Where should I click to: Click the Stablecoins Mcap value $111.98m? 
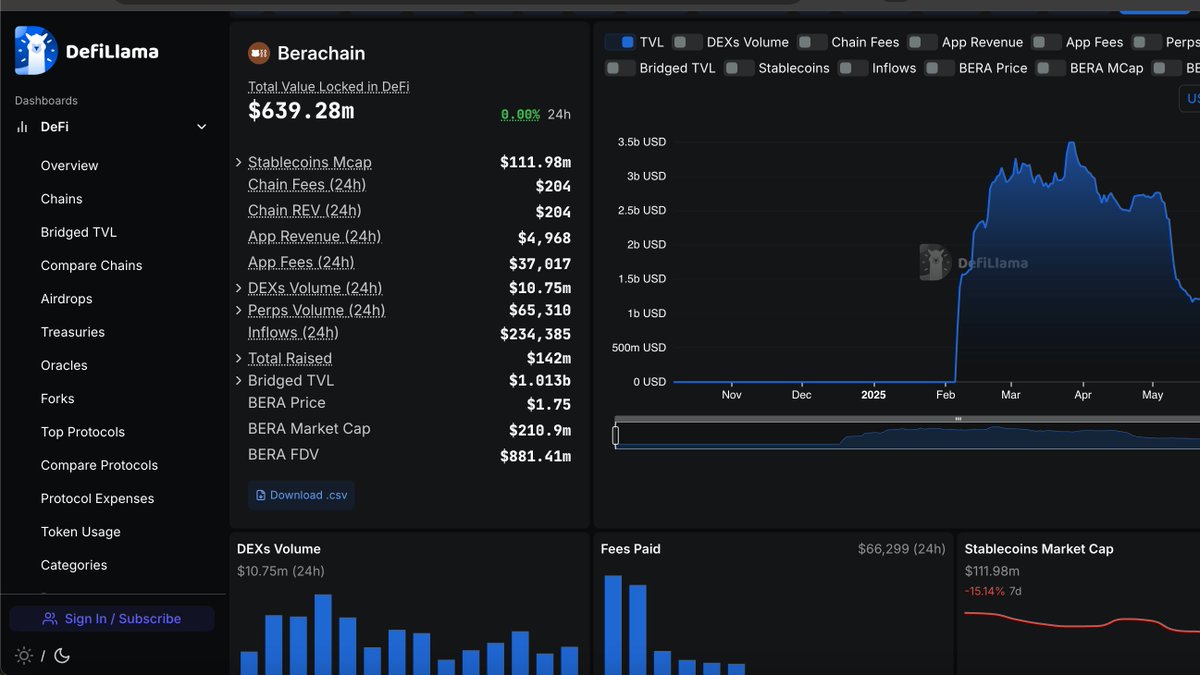536,163
